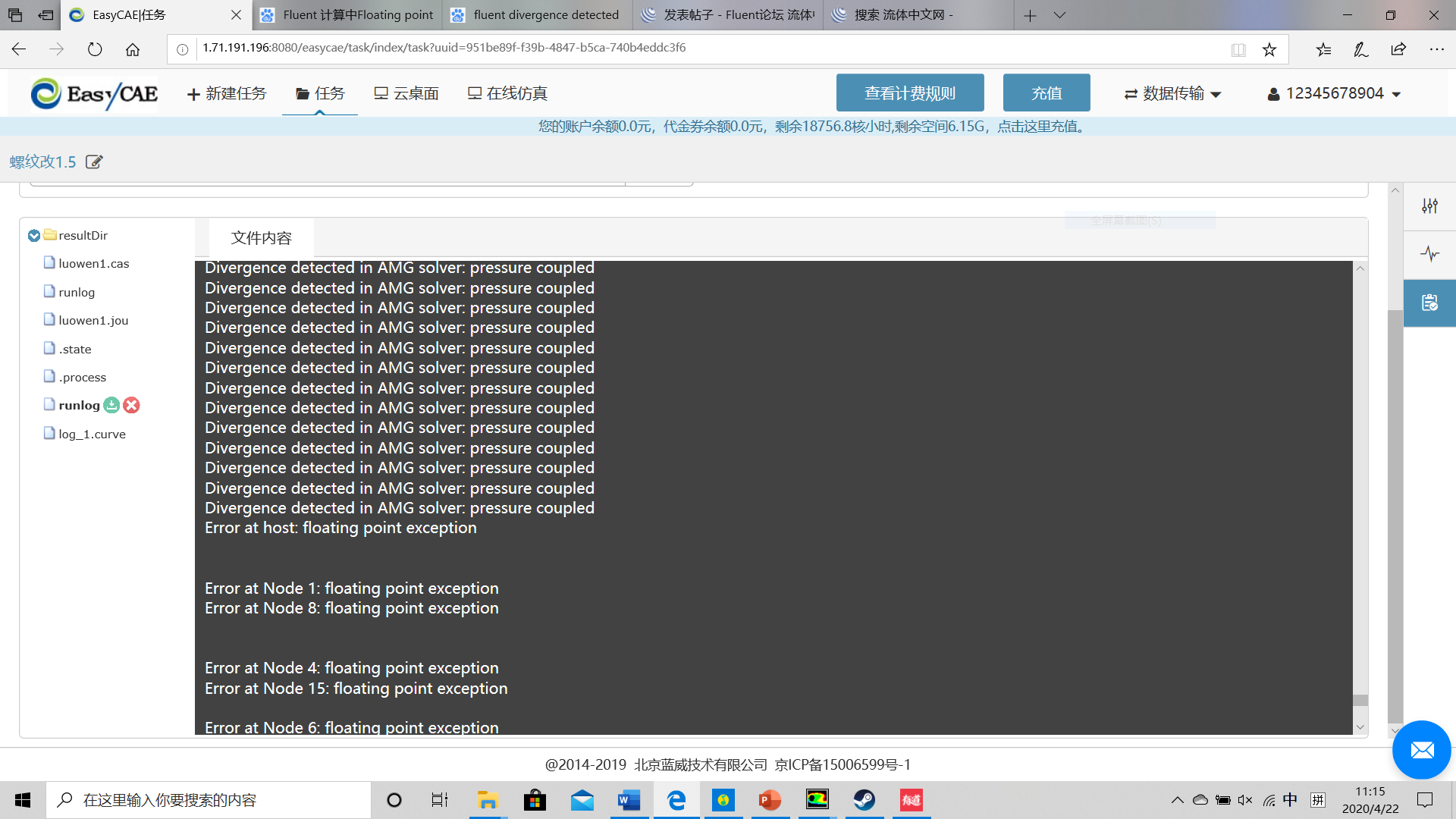1456x819 pixels.
Task: Click the green download icon next to runlog
Action: (x=111, y=405)
